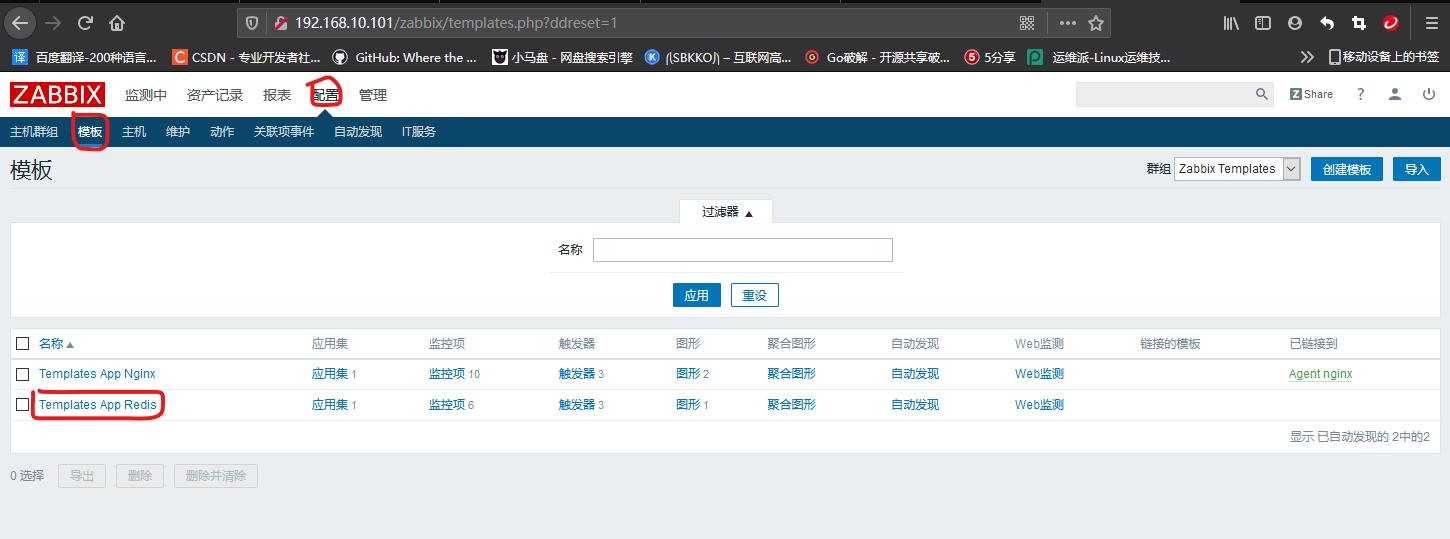Open the 群组 Zabbix Templates dropdown
1450x539 pixels.
(x=1237, y=169)
